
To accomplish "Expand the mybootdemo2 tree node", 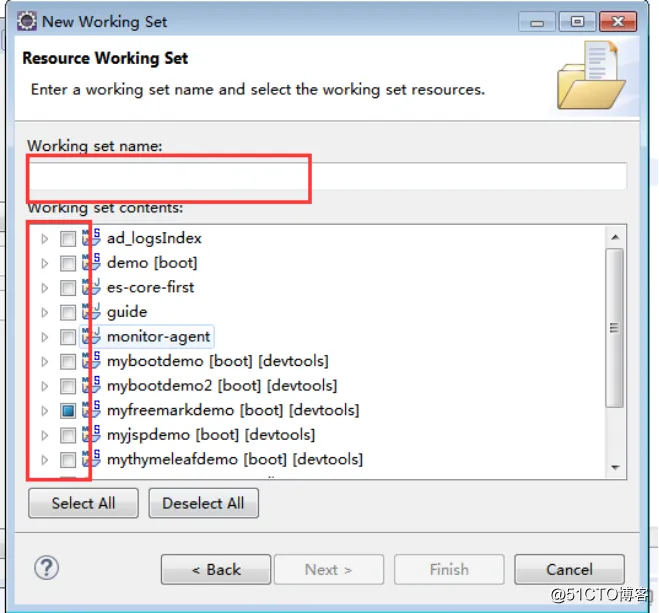I will [45, 386].
